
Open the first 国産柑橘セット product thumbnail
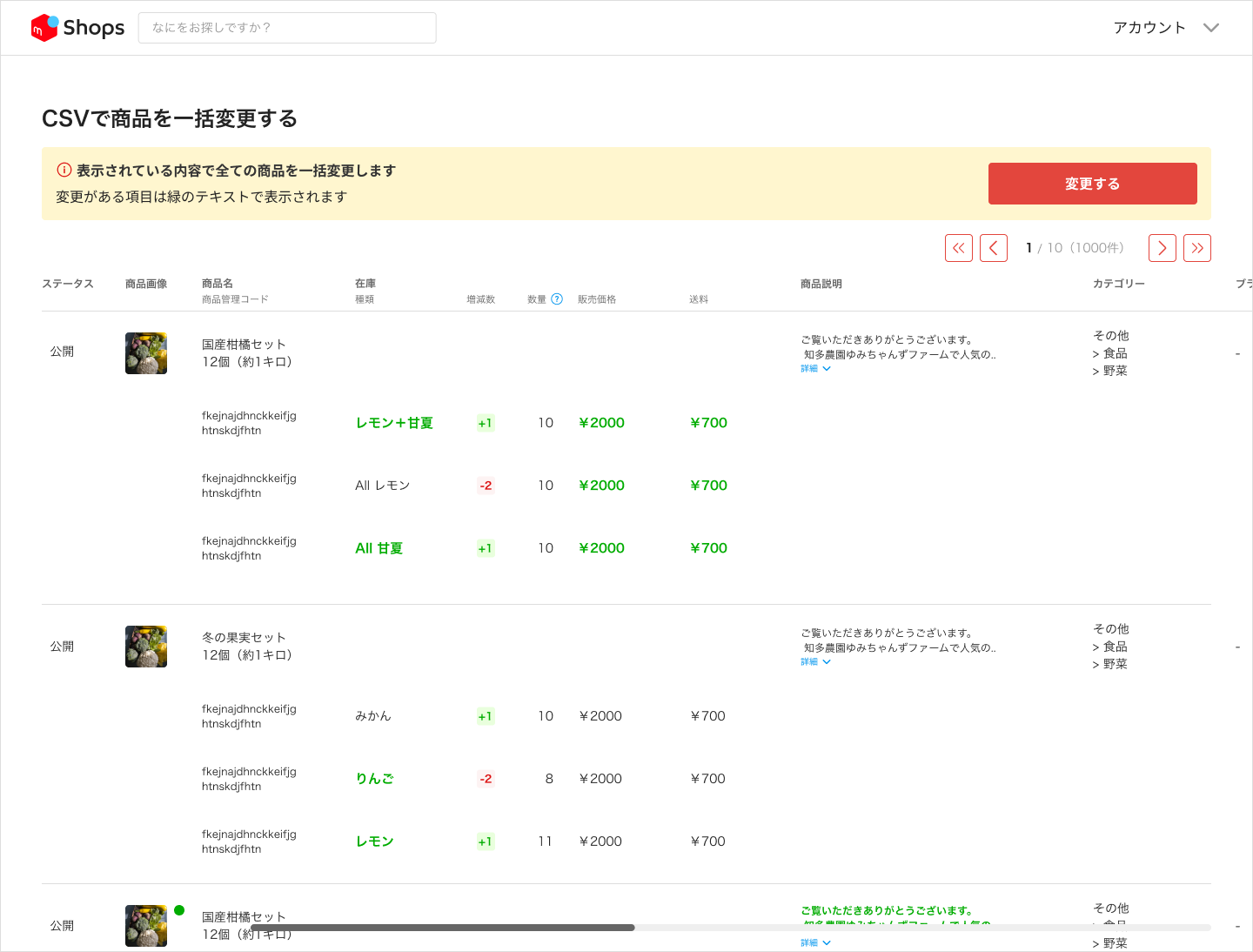pyautogui.click(x=146, y=353)
